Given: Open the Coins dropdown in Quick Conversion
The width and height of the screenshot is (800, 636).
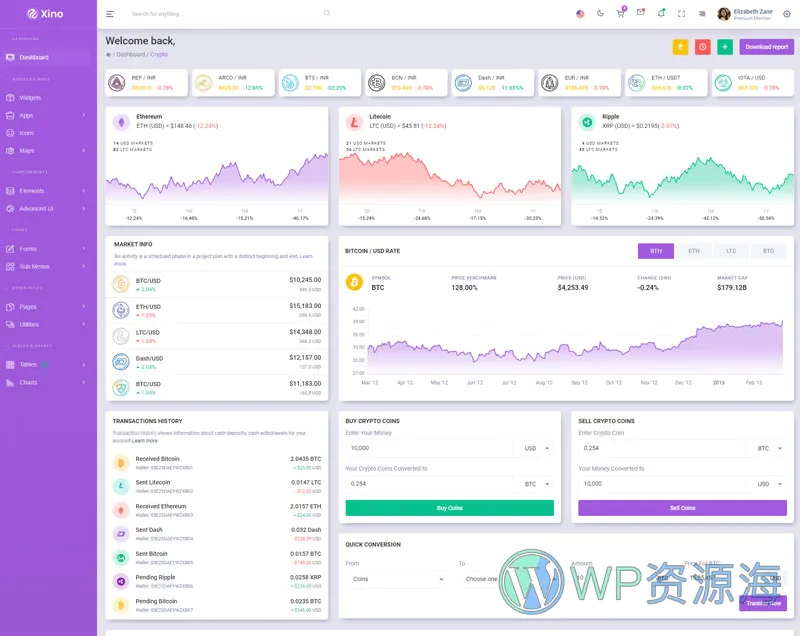Looking at the screenshot, I should click(398, 579).
